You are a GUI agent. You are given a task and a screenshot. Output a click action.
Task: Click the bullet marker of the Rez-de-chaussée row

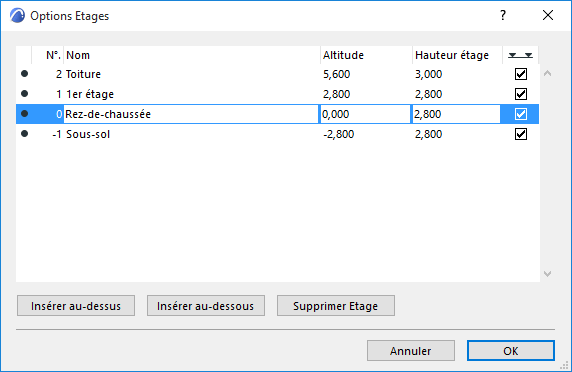point(24,114)
